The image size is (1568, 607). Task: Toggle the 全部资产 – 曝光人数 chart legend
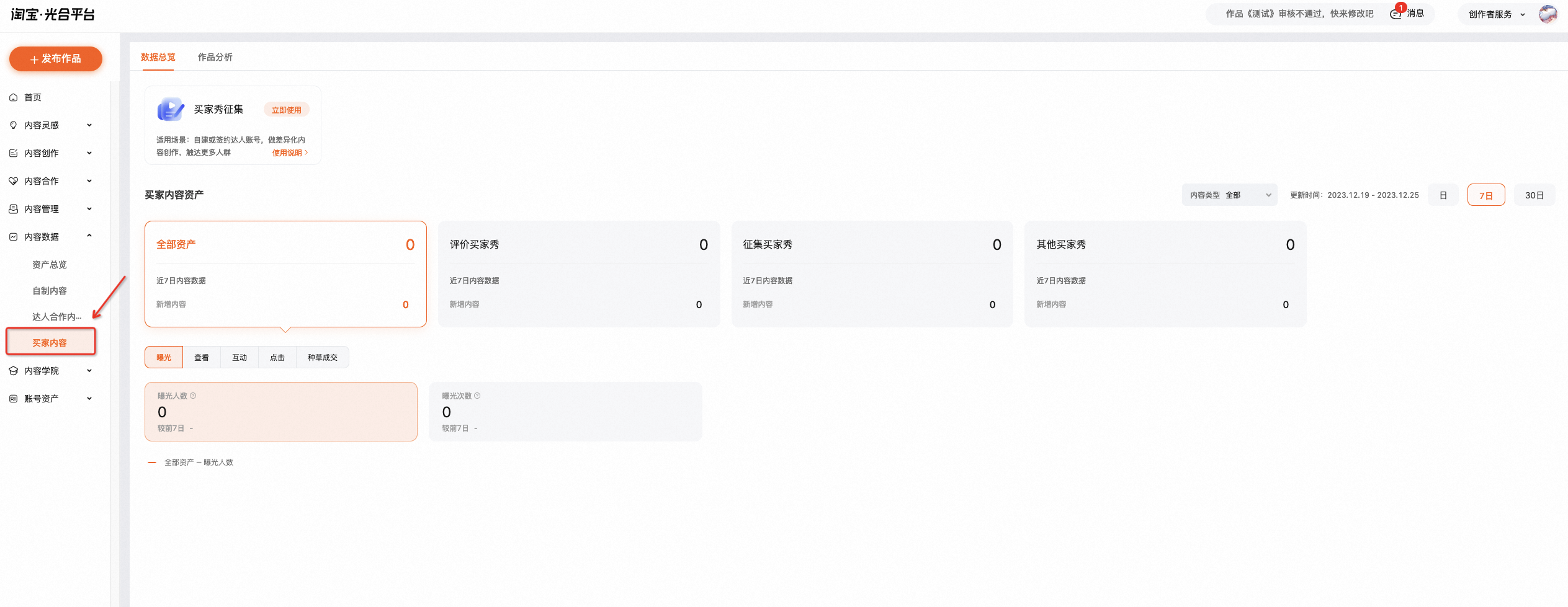[190, 463]
